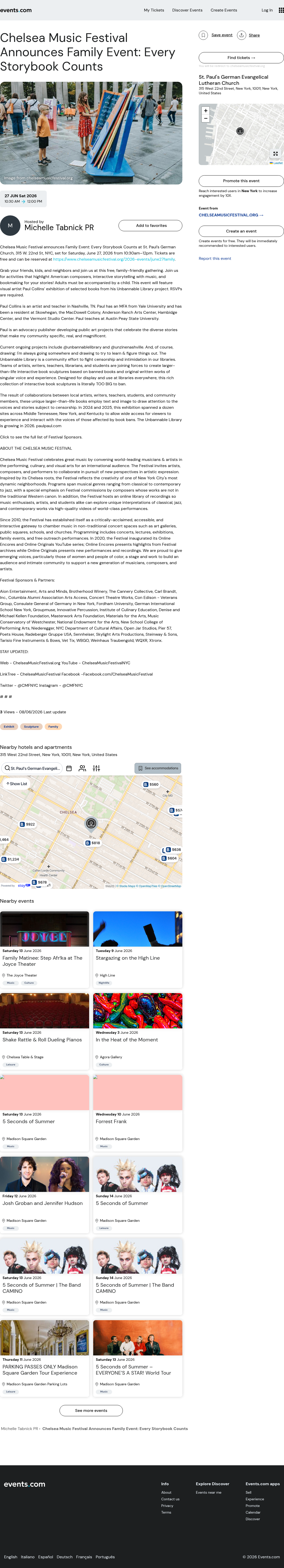Open My Tickets menu item
The width and height of the screenshot is (284, 1568).
(x=154, y=10)
